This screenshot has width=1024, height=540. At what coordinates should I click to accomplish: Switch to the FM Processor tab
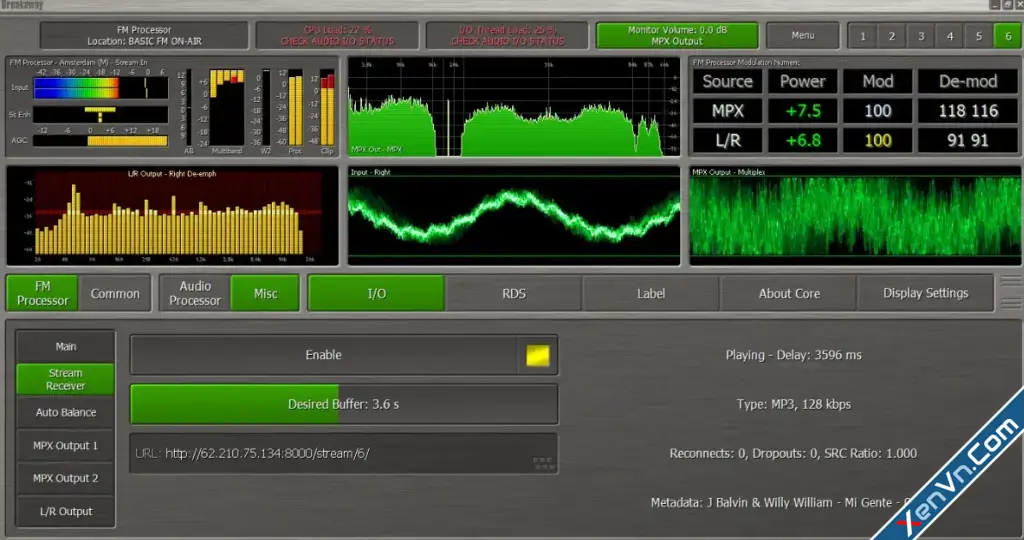tap(42, 293)
